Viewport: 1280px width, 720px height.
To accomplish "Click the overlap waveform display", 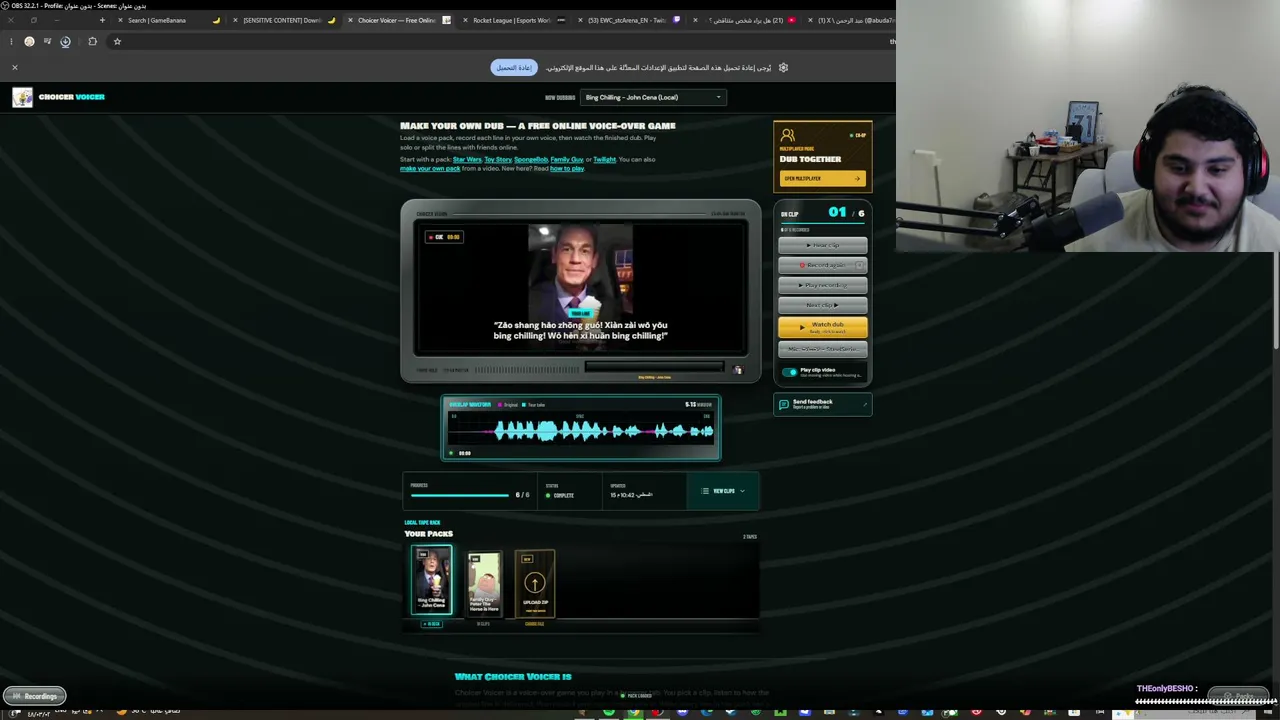I will coord(581,430).
